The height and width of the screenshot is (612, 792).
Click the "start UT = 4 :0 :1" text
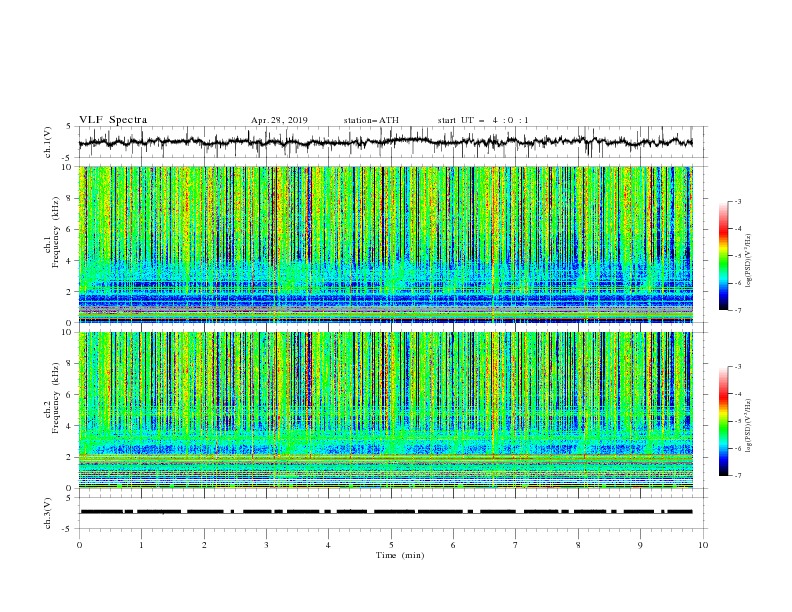pyautogui.click(x=483, y=120)
